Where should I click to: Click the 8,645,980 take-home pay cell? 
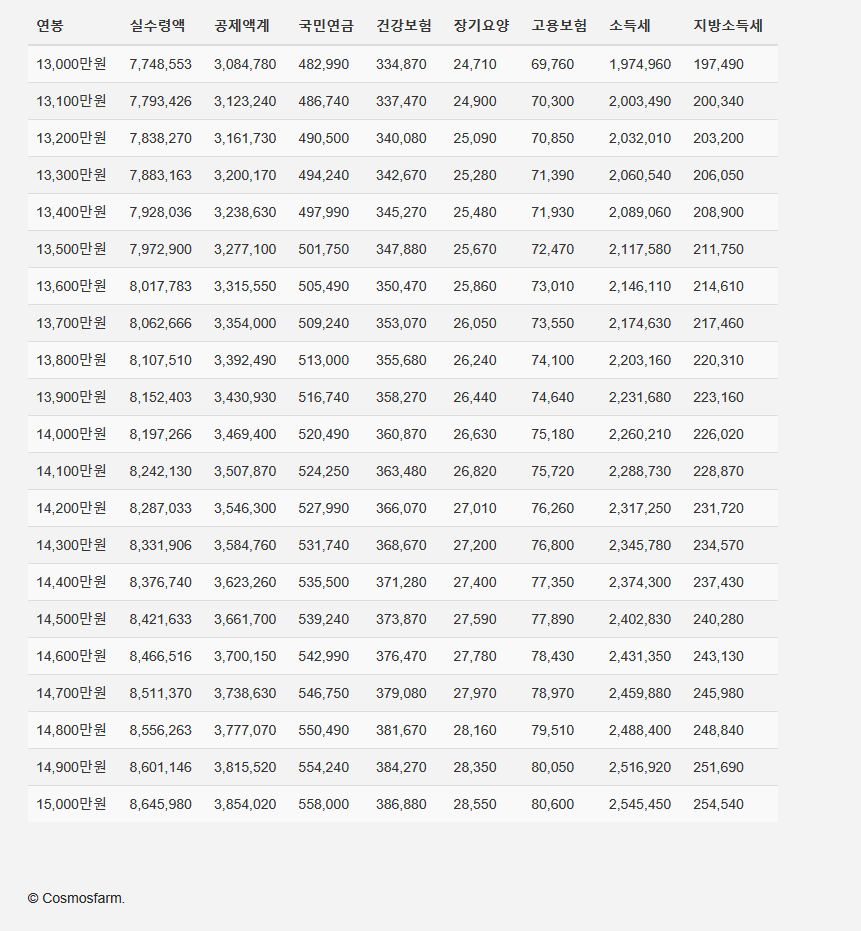coord(160,804)
